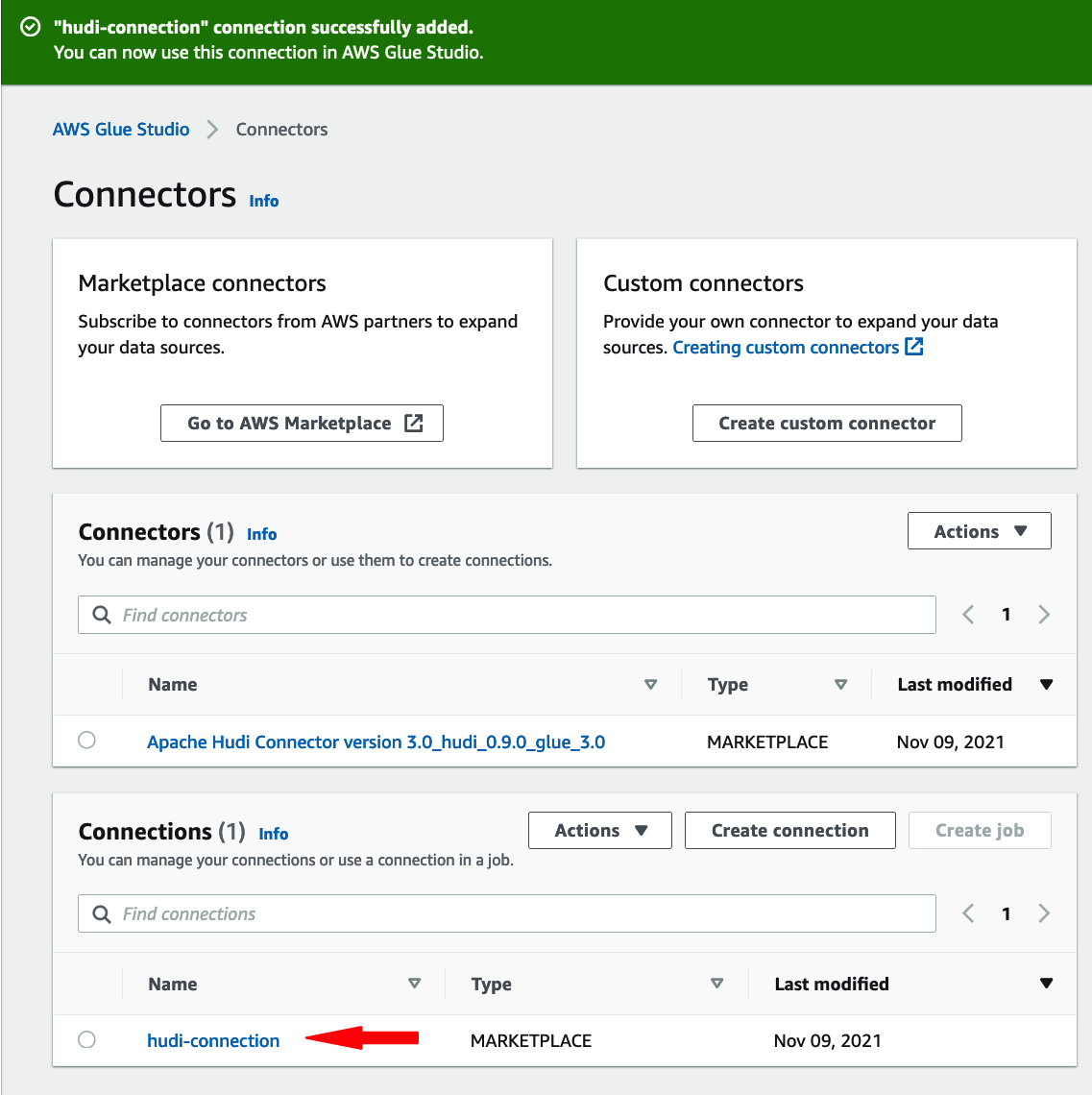Image resolution: width=1092 pixels, height=1095 pixels.
Task: Select page 1 in Connections pagination
Action: (x=1007, y=913)
